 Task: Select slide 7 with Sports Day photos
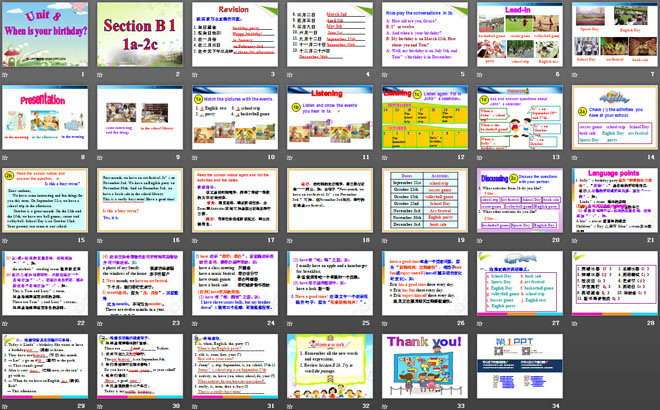pyautogui.click(x=615, y=34)
